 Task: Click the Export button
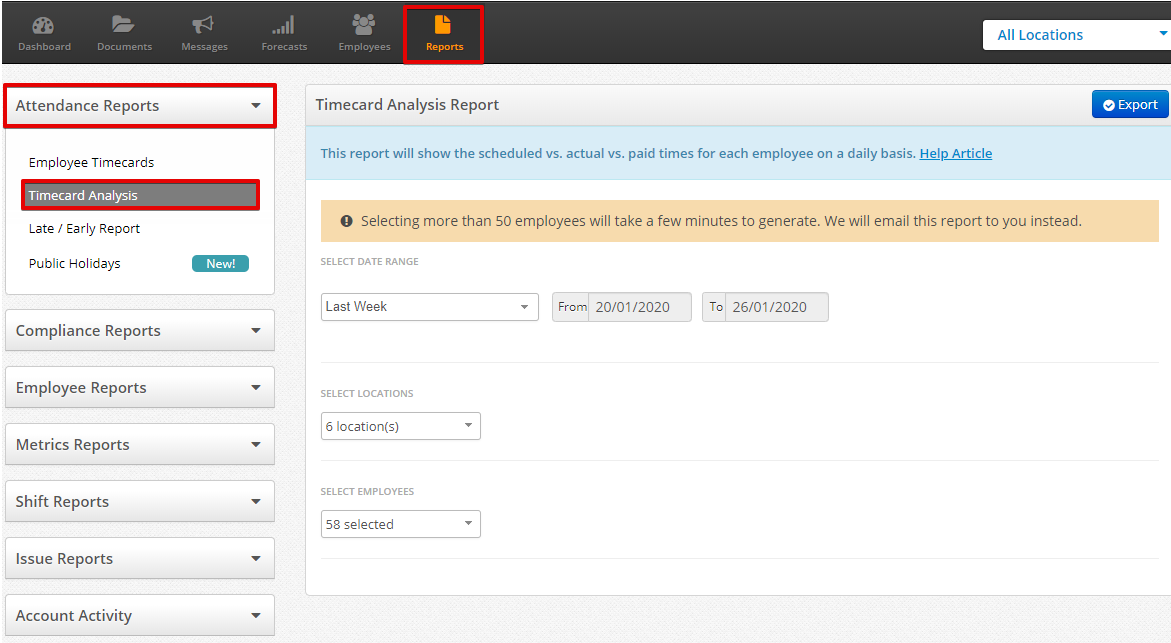(1130, 105)
